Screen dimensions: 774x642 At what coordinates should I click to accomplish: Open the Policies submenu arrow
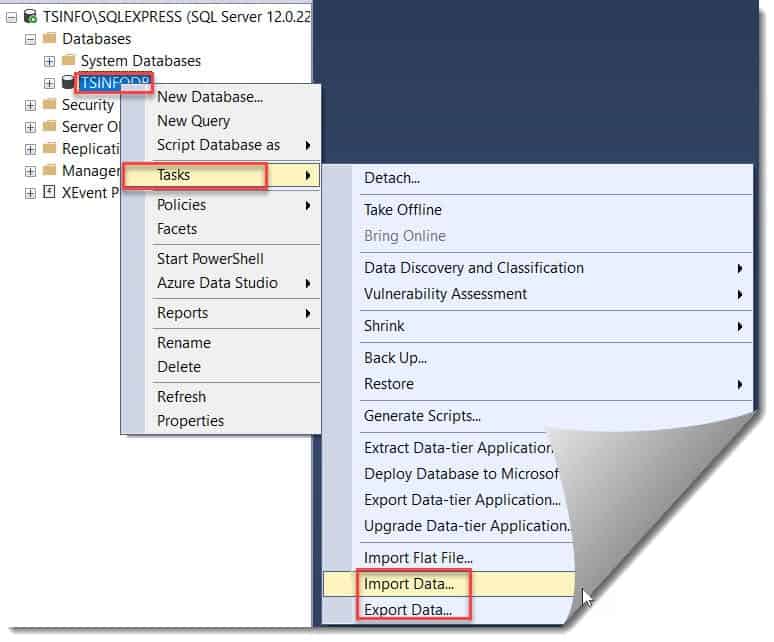coord(308,205)
